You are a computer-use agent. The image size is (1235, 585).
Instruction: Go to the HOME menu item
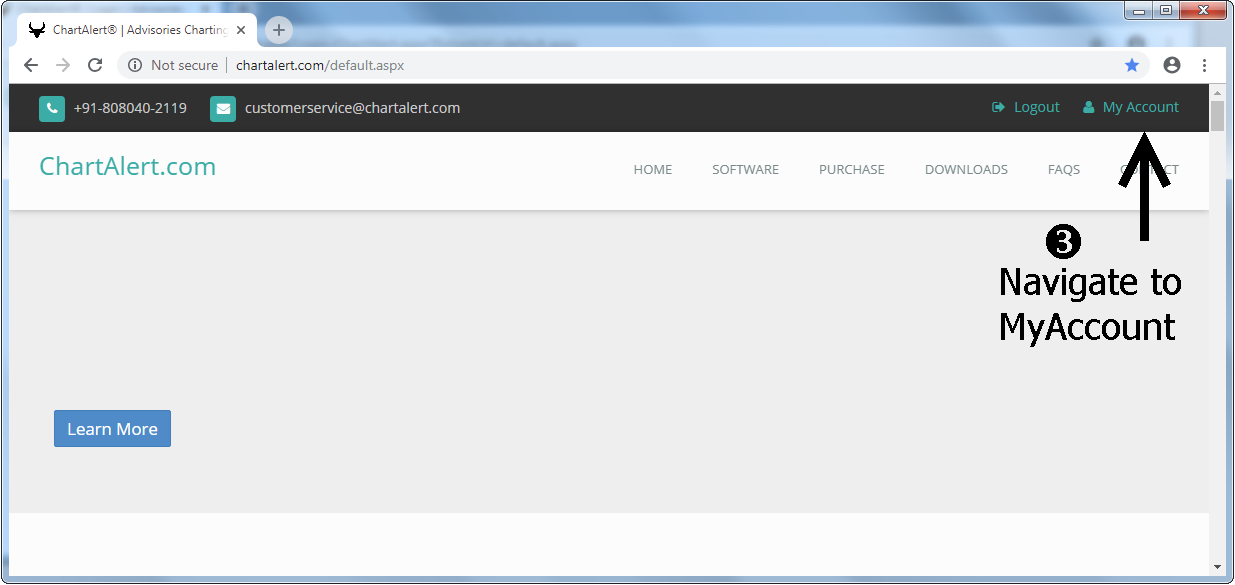click(653, 169)
